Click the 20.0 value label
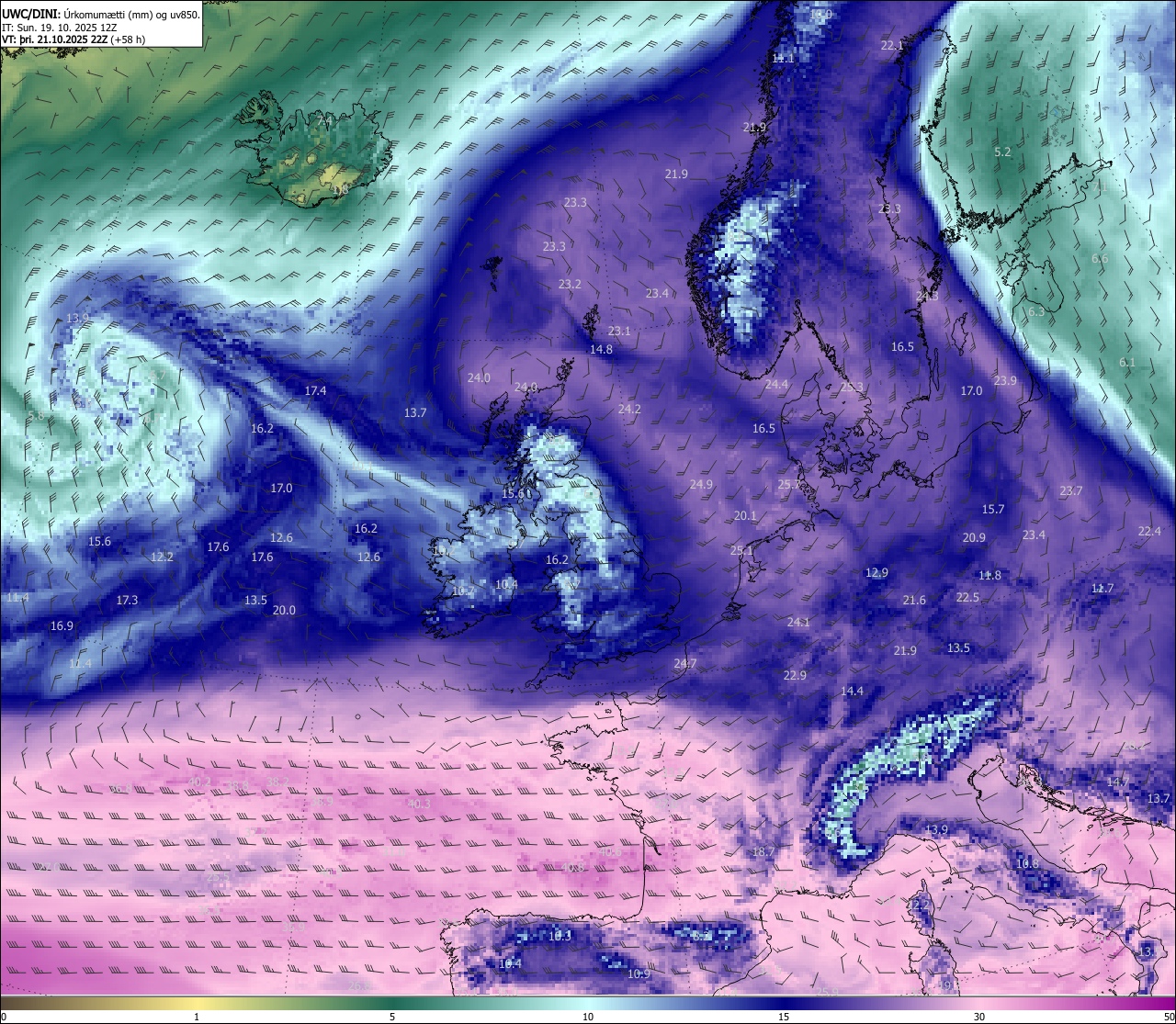The image size is (1176, 1024). pyautogui.click(x=284, y=610)
